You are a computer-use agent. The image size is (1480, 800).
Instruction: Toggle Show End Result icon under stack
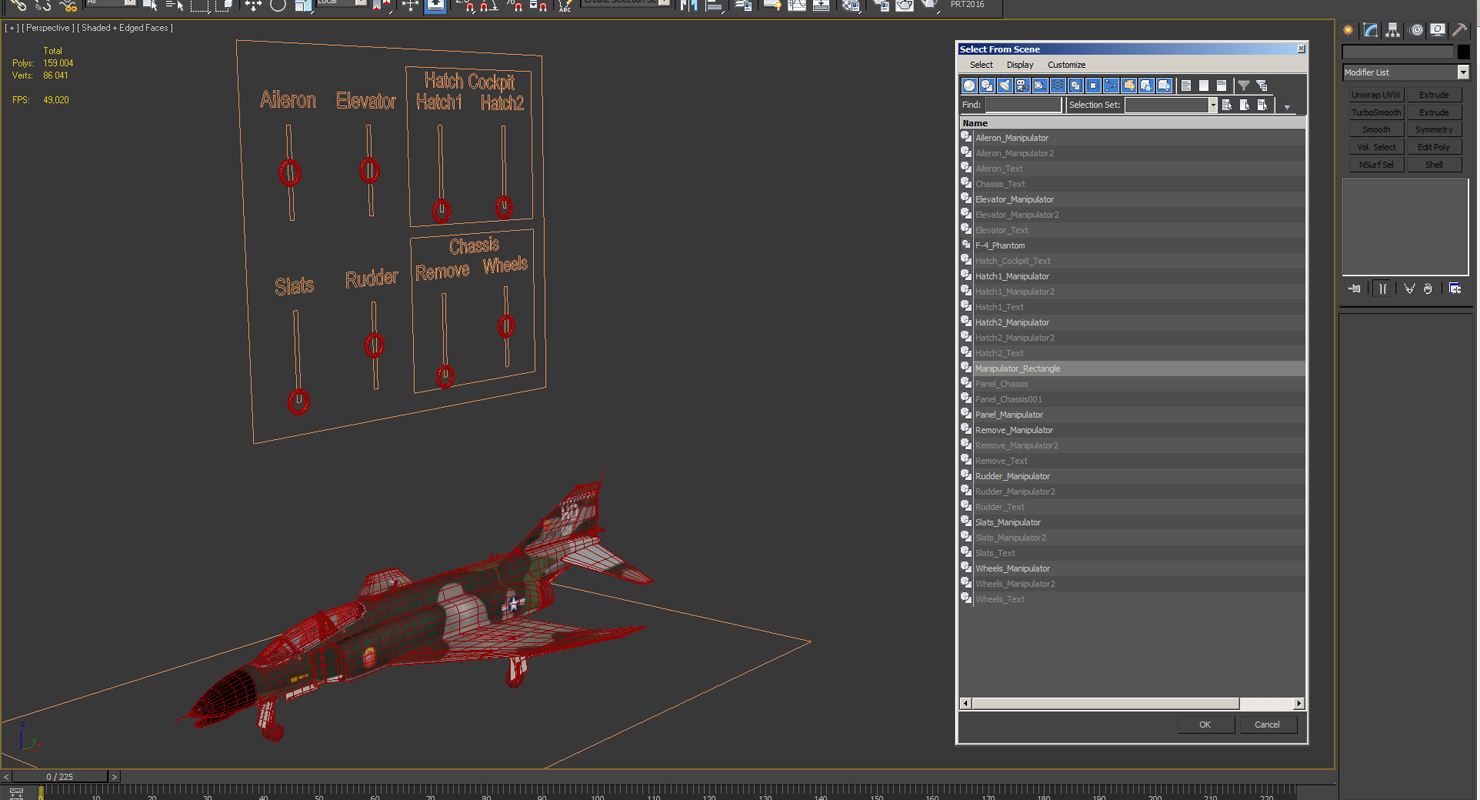(x=1383, y=289)
